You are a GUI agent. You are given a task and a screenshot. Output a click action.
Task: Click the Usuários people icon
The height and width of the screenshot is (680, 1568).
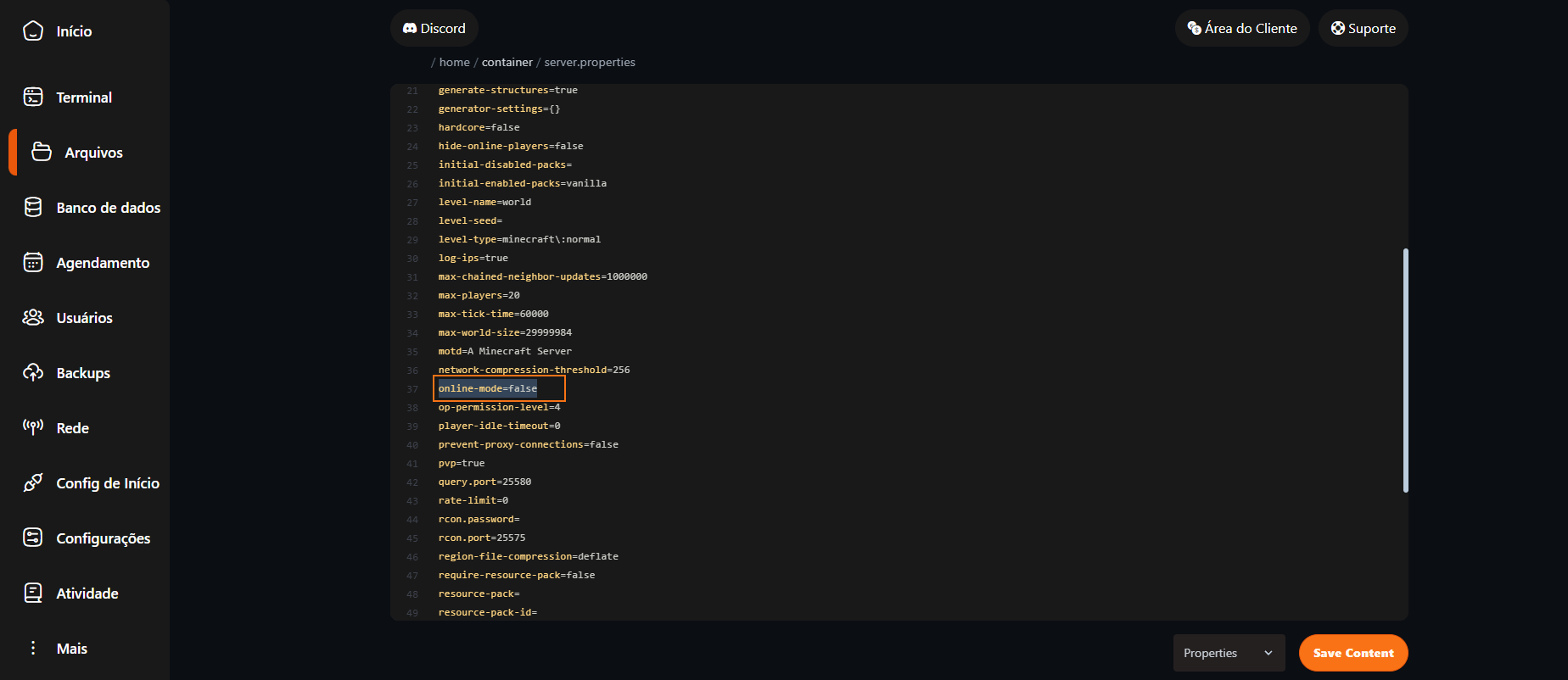click(x=33, y=318)
